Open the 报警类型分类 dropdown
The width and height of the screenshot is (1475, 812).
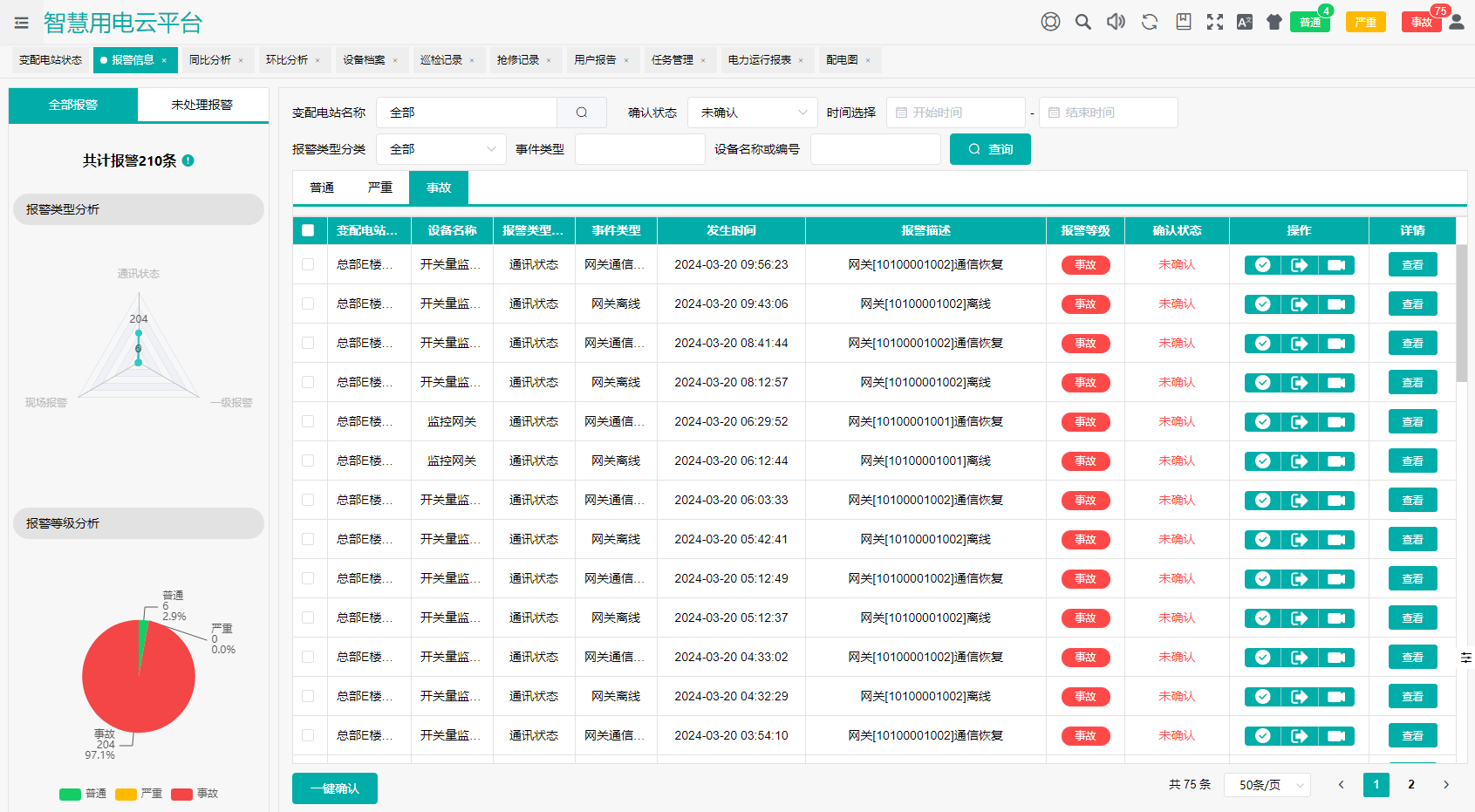pyautogui.click(x=441, y=149)
